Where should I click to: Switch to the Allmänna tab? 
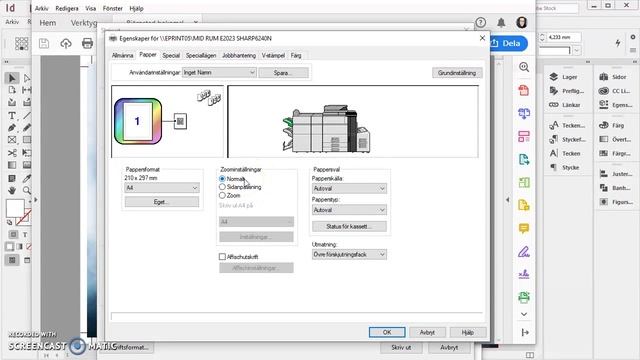click(x=122, y=56)
